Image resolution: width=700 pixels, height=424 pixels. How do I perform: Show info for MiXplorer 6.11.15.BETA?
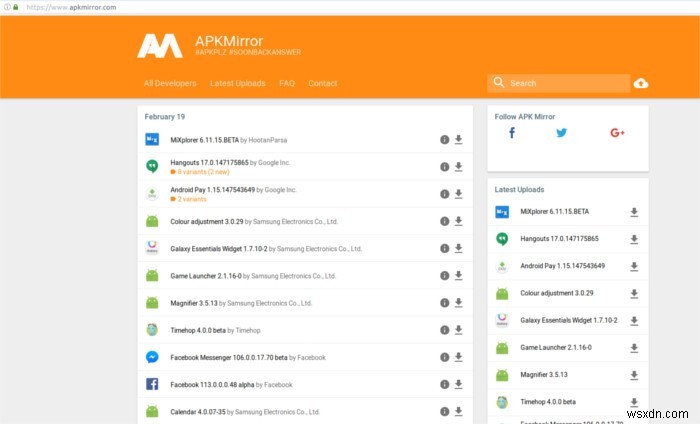tap(444, 140)
